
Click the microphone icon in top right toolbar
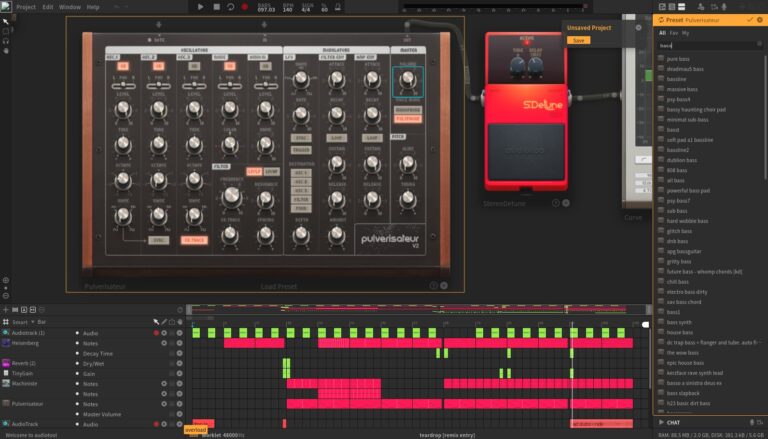coord(724,7)
